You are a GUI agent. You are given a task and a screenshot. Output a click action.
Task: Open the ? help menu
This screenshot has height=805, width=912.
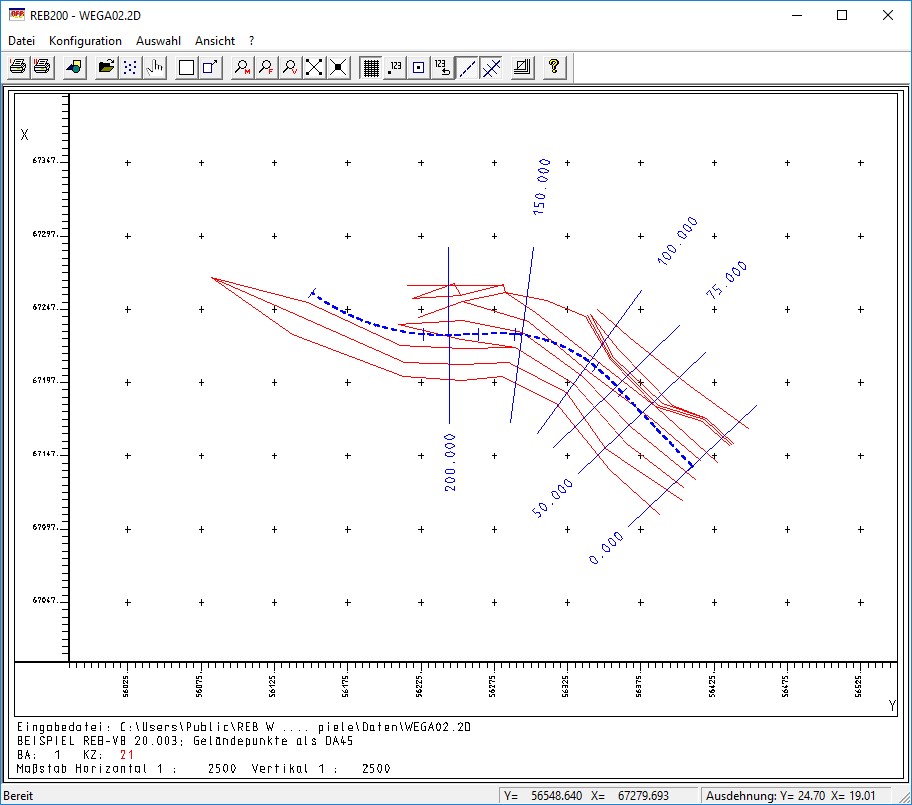tap(251, 41)
